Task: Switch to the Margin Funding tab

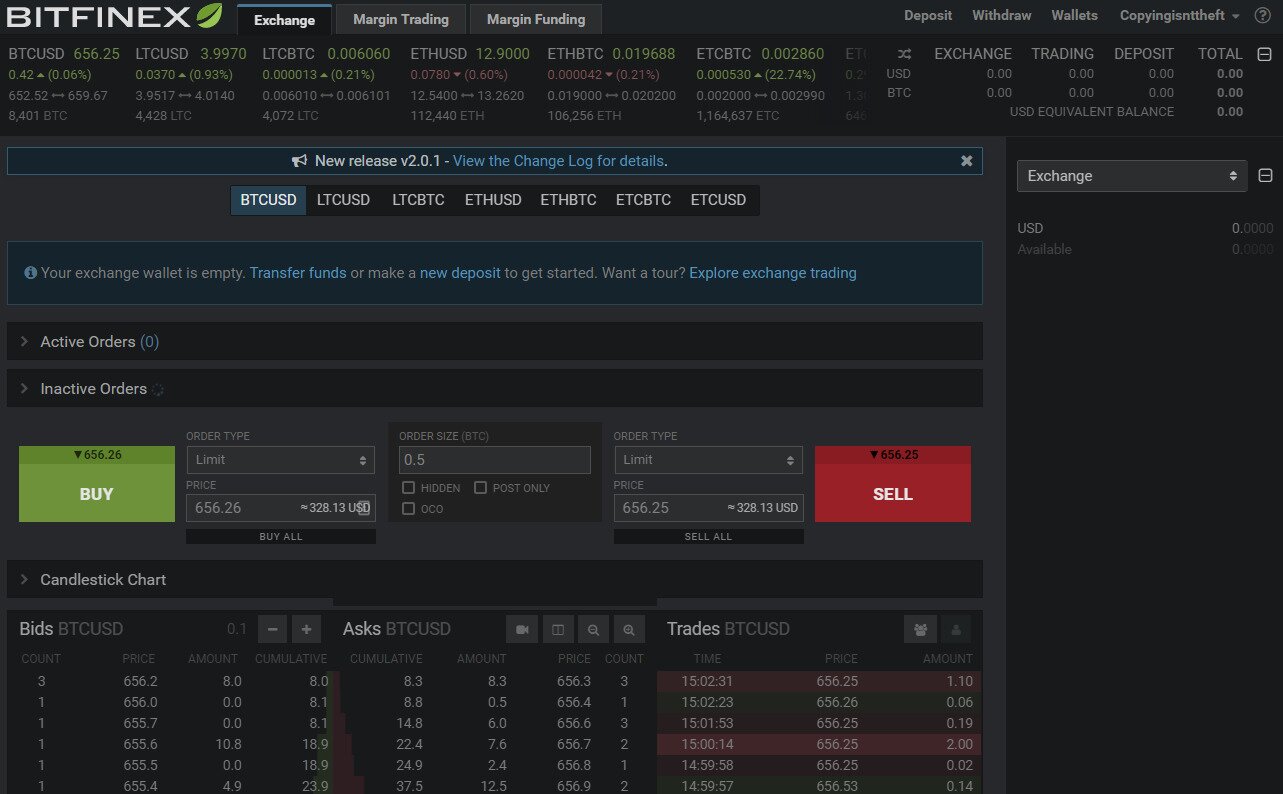Action: 536,19
